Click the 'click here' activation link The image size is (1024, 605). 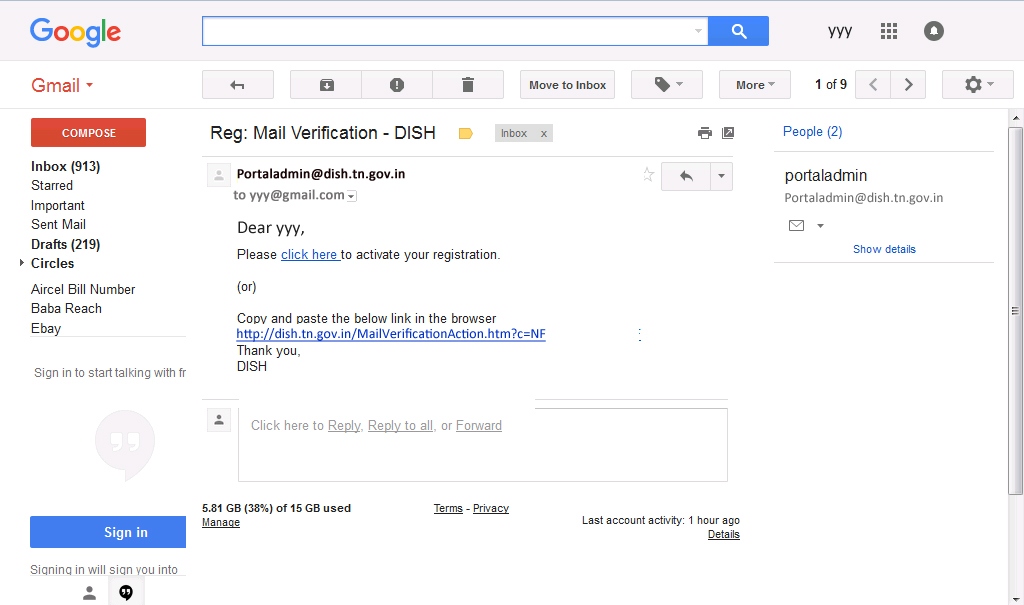[x=310, y=255]
